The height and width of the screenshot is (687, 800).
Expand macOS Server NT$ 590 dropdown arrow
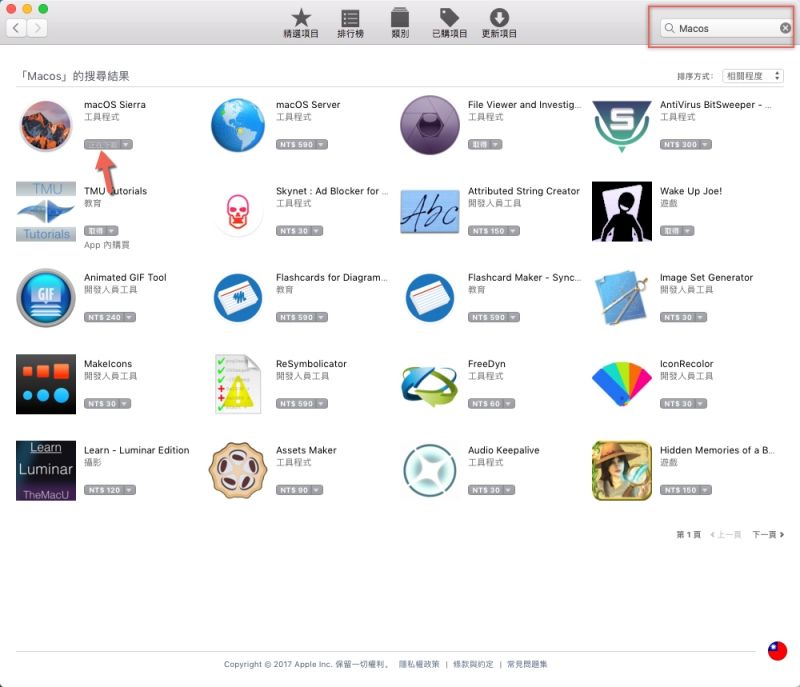[x=321, y=144]
